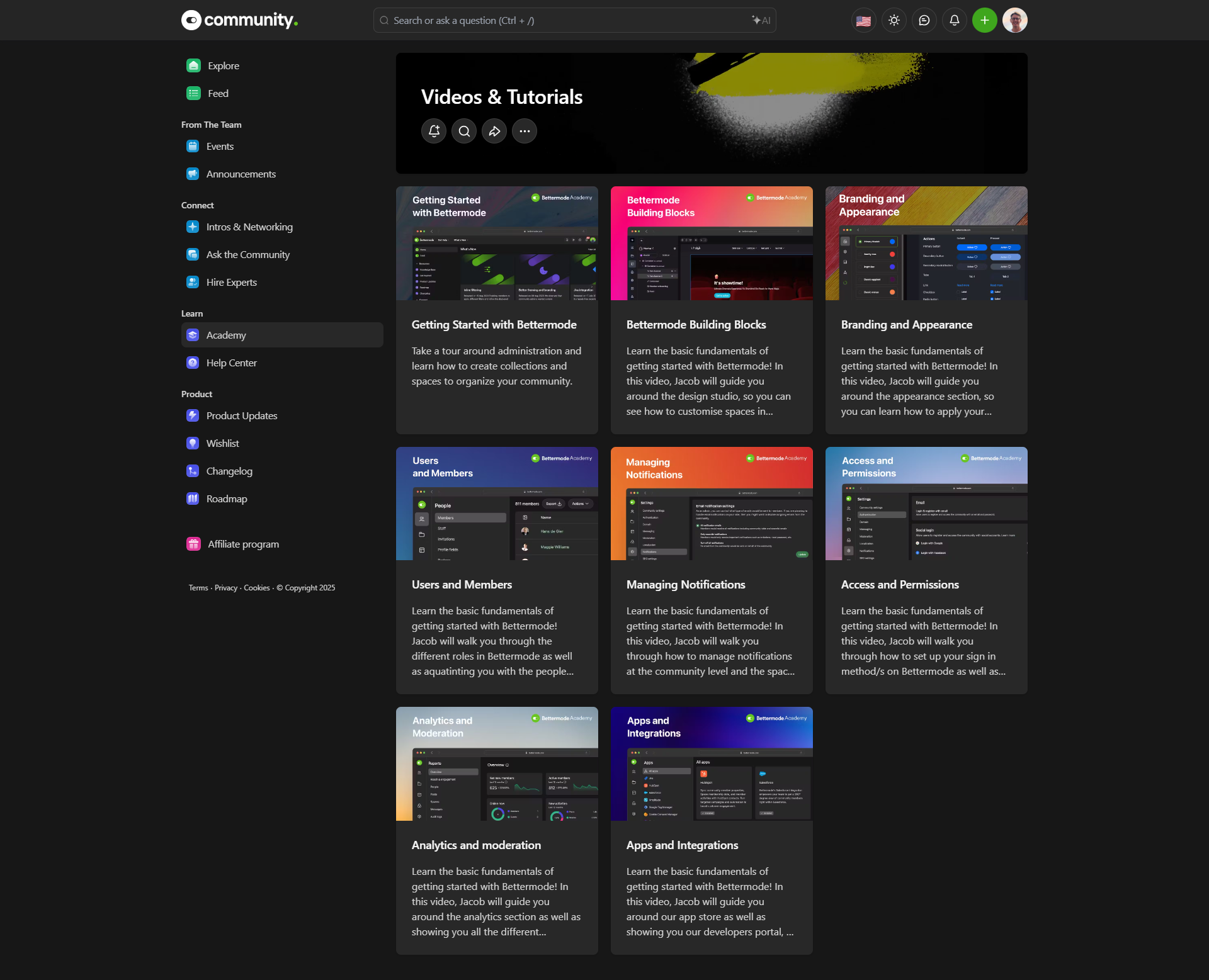Open the Apps and Integrations card title
The height and width of the screenshot is (980, 1209).
(682, 845)
